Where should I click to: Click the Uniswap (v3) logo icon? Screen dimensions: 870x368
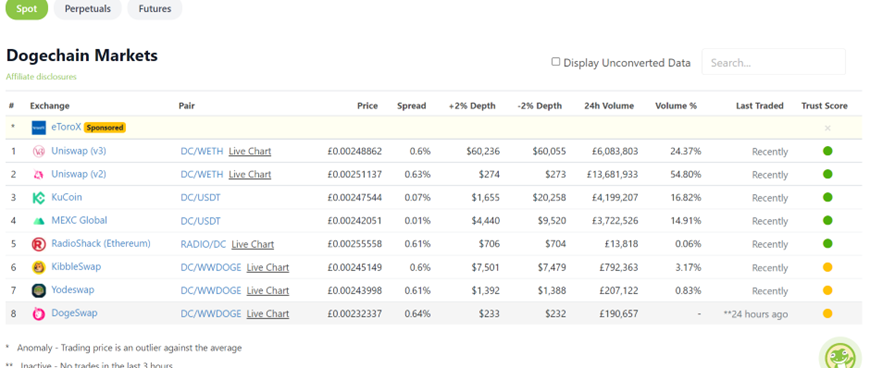pyautogui.click(x=38, y=151)
